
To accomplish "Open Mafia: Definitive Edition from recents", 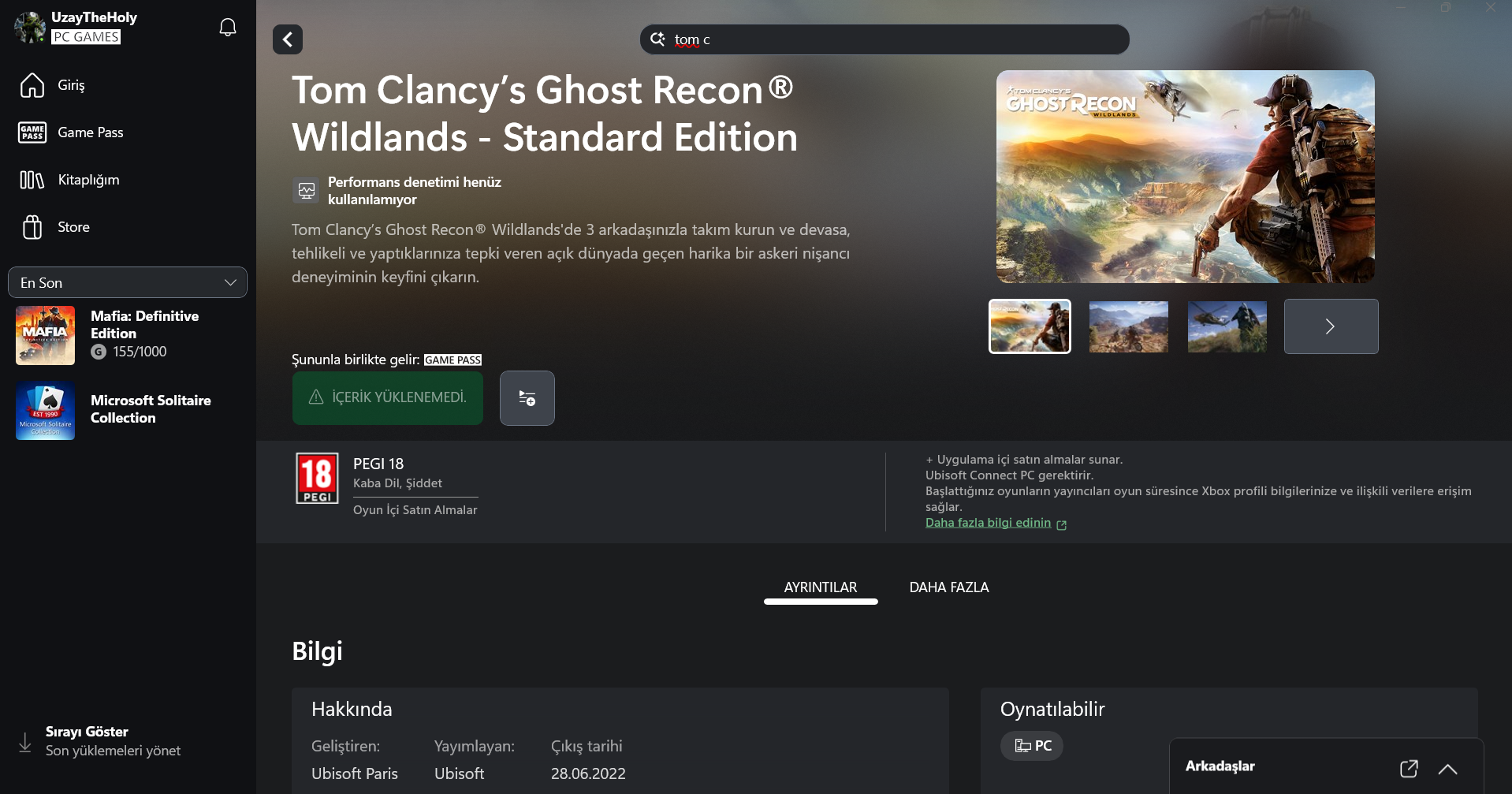I will [128, 335].
